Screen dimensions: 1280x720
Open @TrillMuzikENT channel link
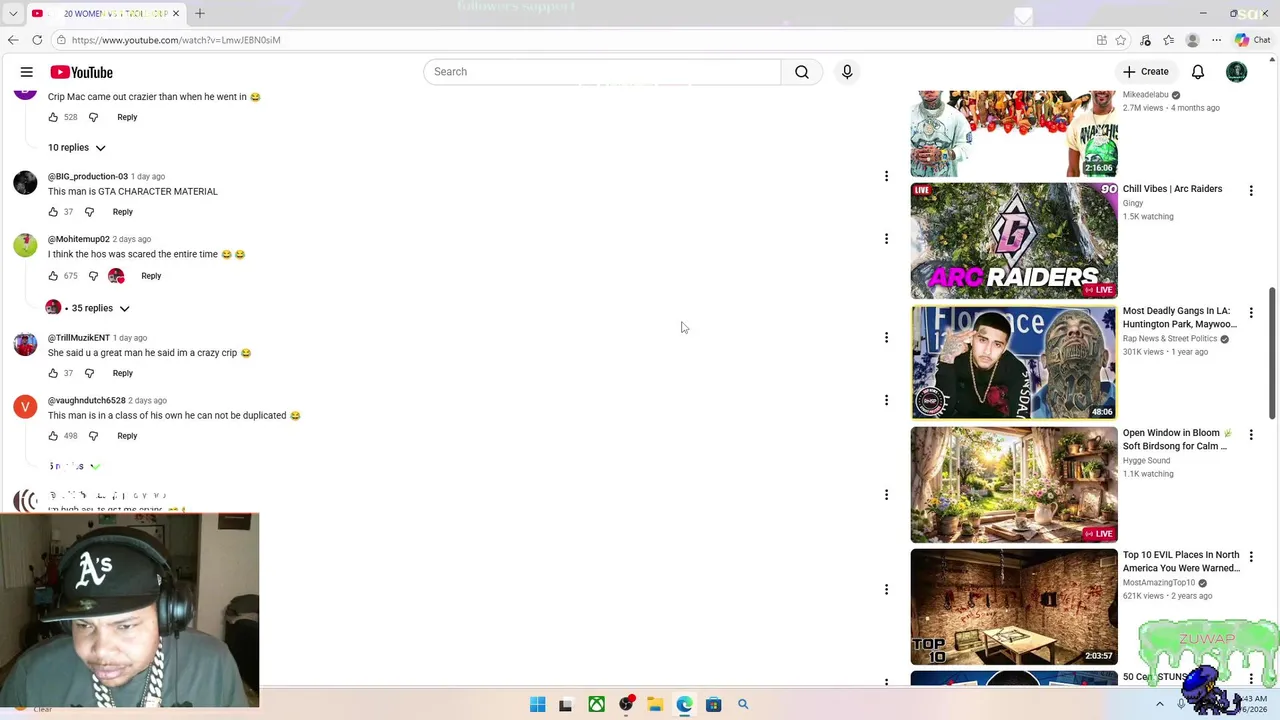coord(79,338)
